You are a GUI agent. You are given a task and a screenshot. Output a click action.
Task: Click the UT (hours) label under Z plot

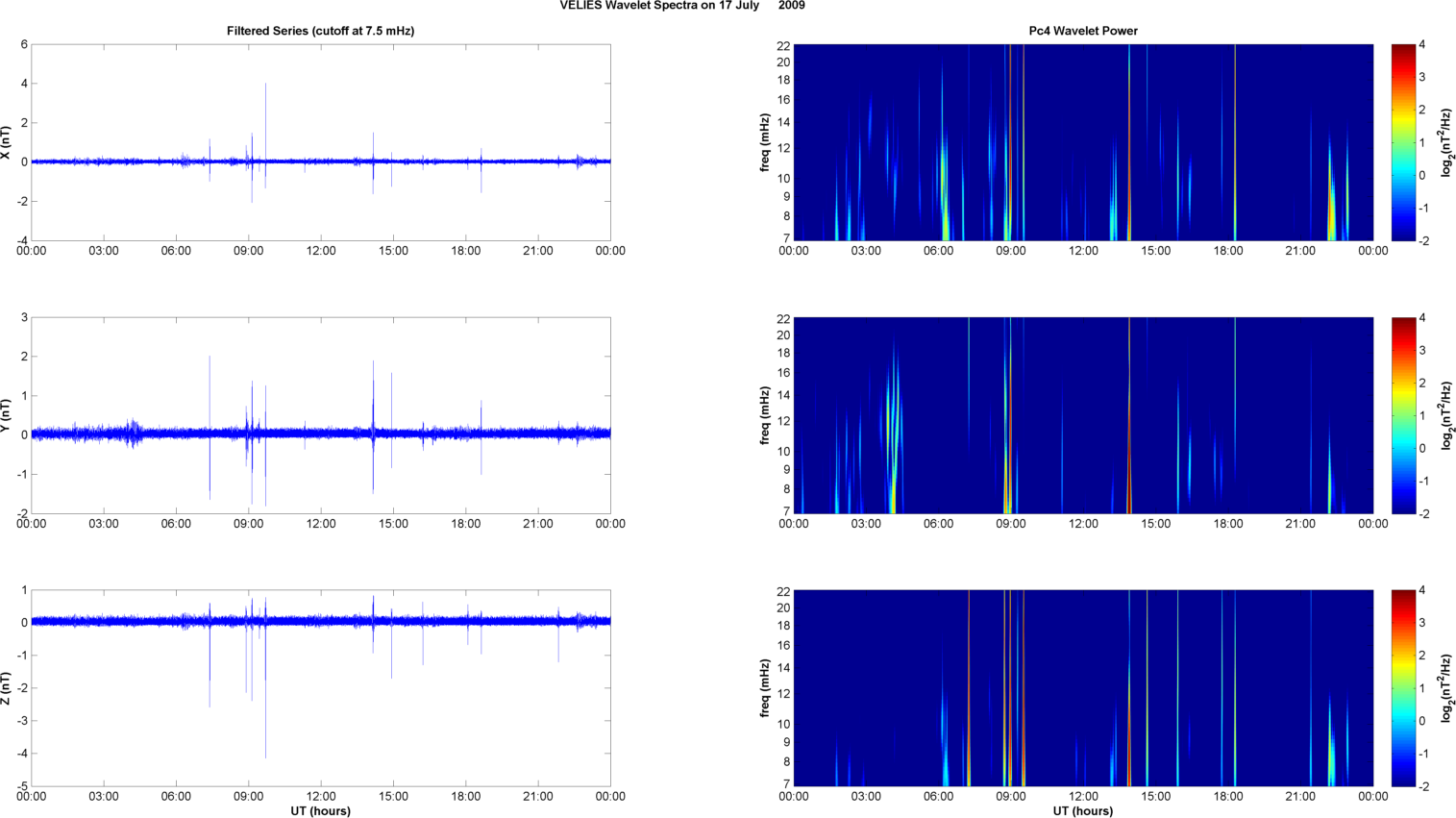pyautogui.click(x=320, y=811)
